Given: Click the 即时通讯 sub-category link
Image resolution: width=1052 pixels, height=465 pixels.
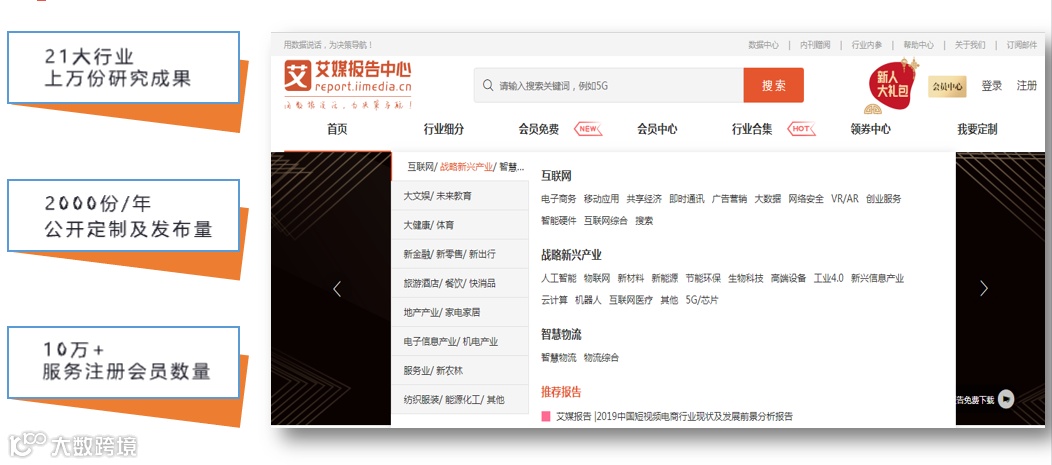Looking at the screenshot, I should pyautogui.click(x=687, y=199).
